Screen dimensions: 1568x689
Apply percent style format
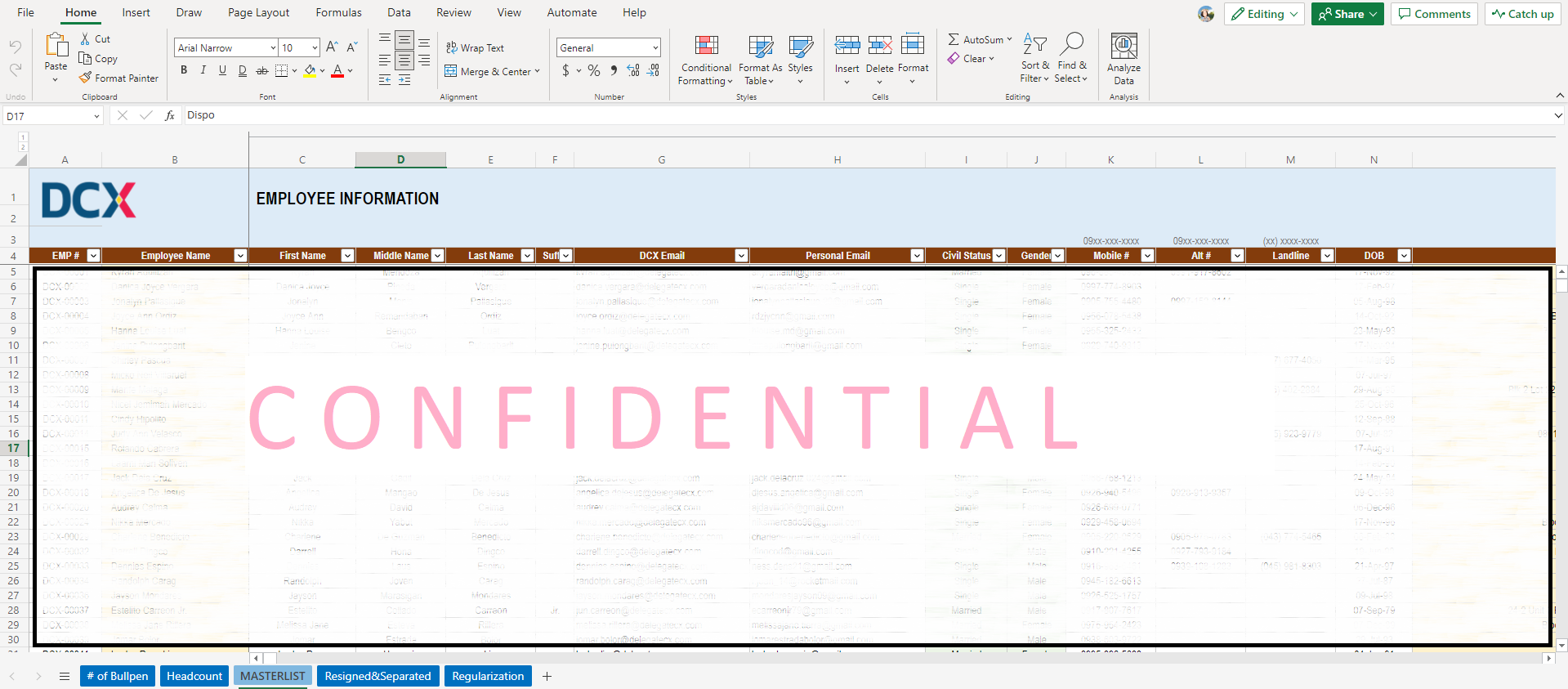(594, 71)
